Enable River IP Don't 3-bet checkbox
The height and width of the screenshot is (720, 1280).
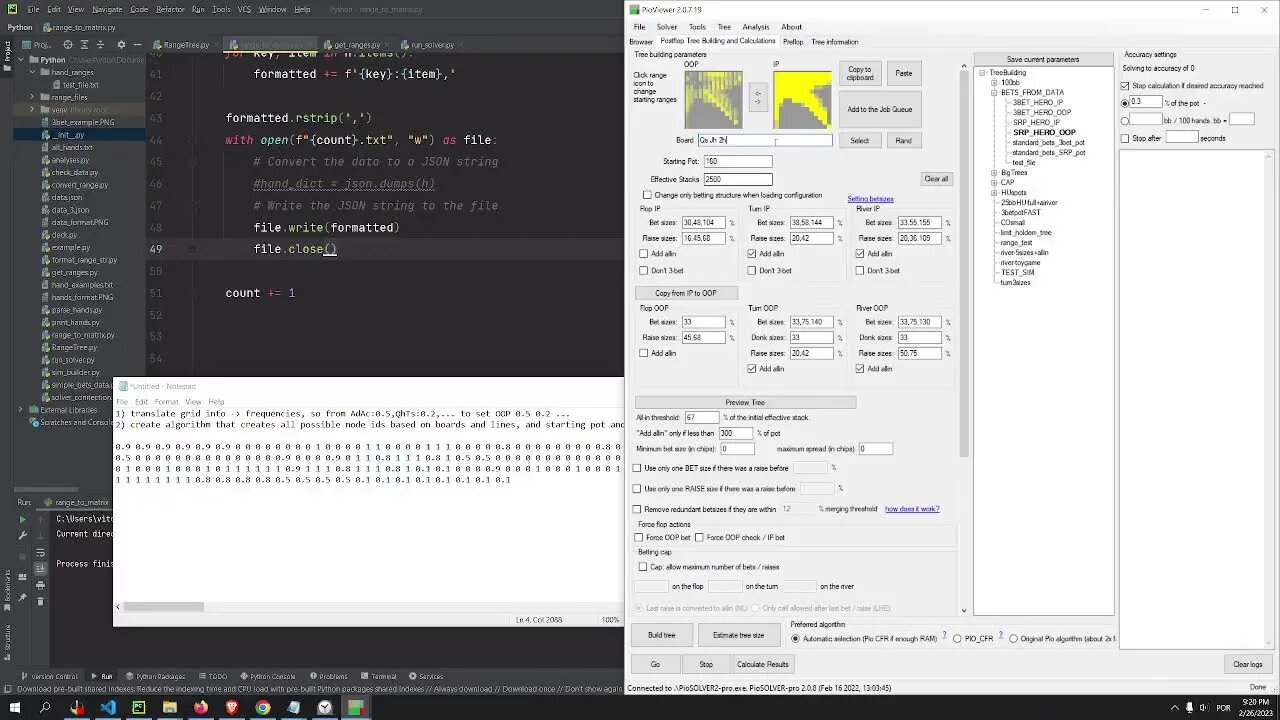click(860, 270)
